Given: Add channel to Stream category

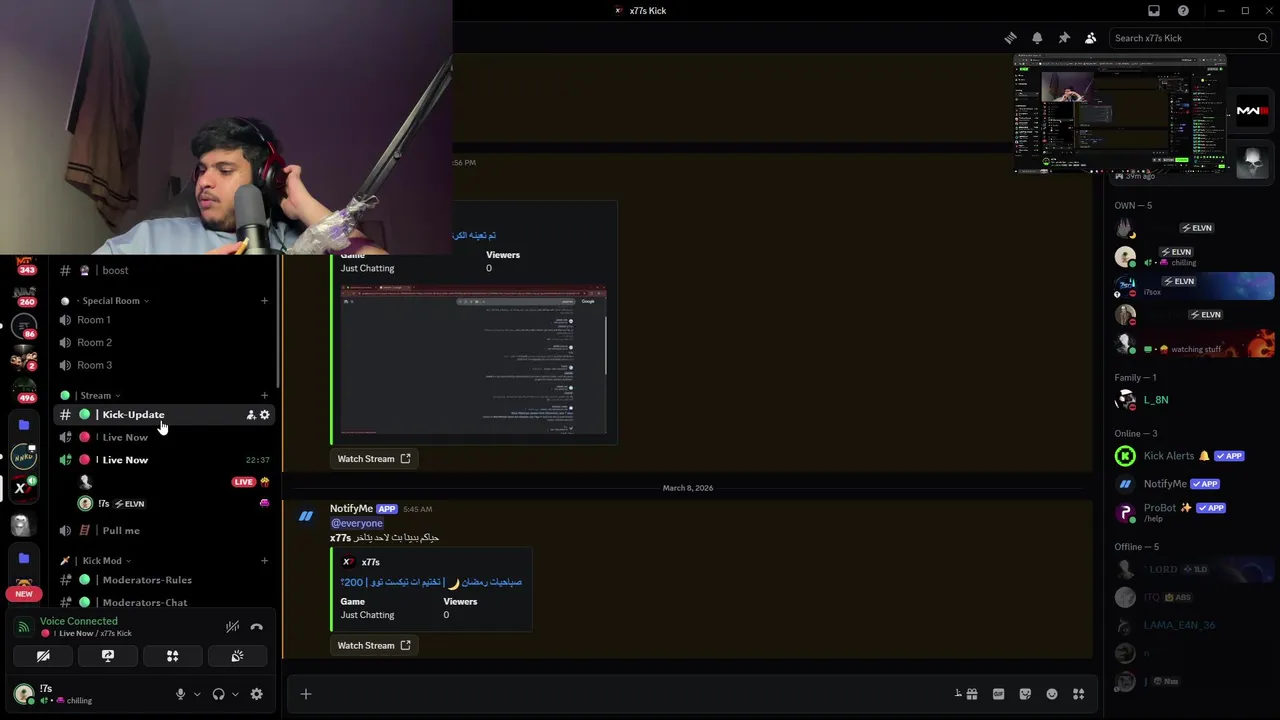Looking at the screenshot, I should [x=265, y=396].
